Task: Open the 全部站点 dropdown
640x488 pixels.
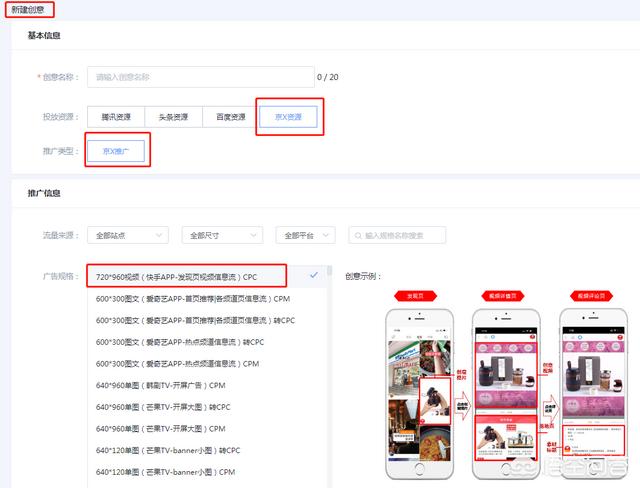Action: pyautogui.click(x=128, y=235)
